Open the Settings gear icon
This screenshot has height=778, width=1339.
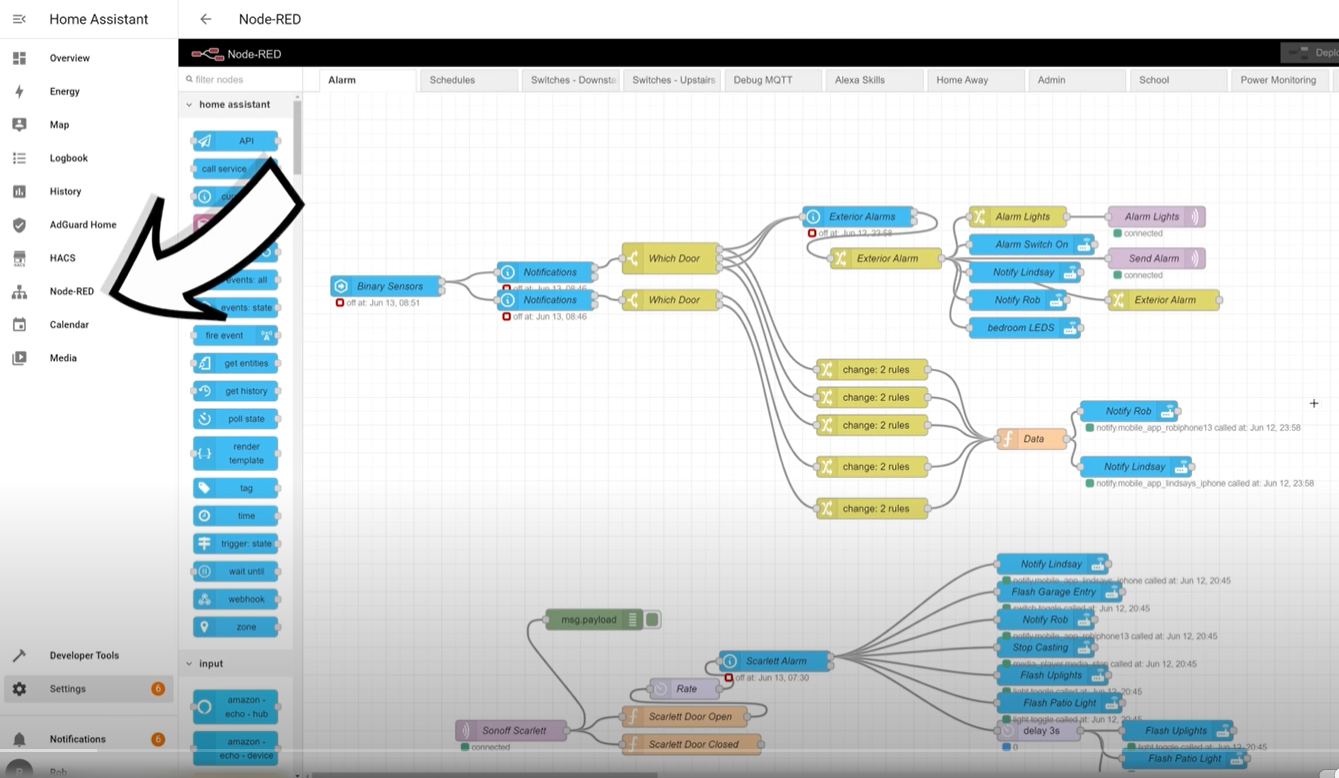(x=19, y=689)
